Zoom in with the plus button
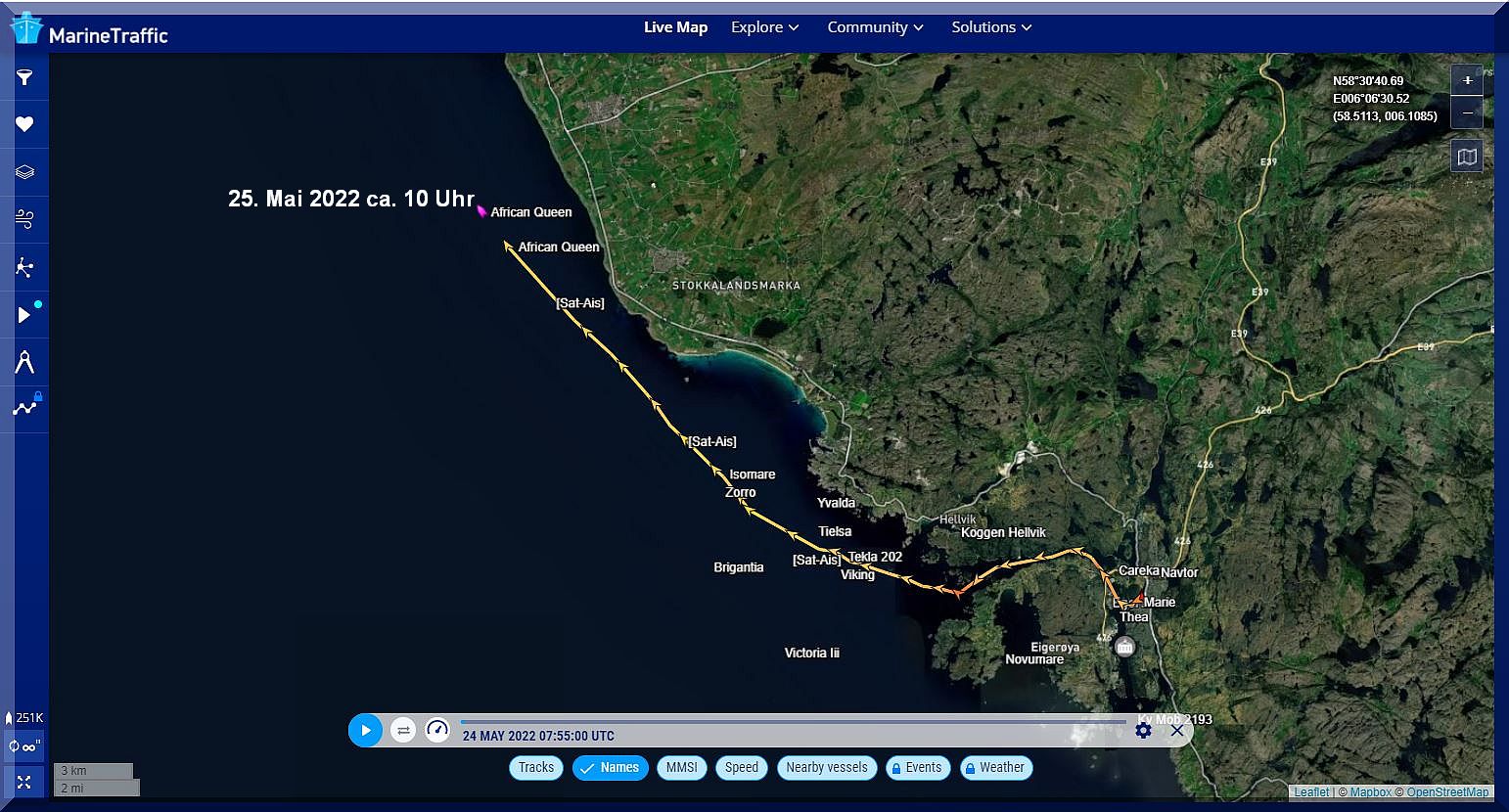This screenshot has width=1509, height=812. pos(1466,80)
